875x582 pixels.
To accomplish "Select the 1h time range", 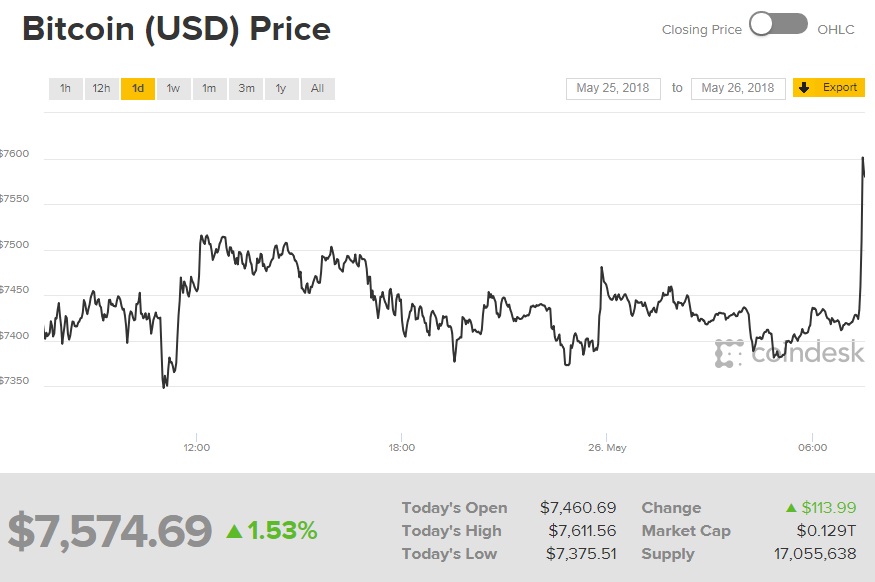I will pyautogui.click(x=65, y=89).
